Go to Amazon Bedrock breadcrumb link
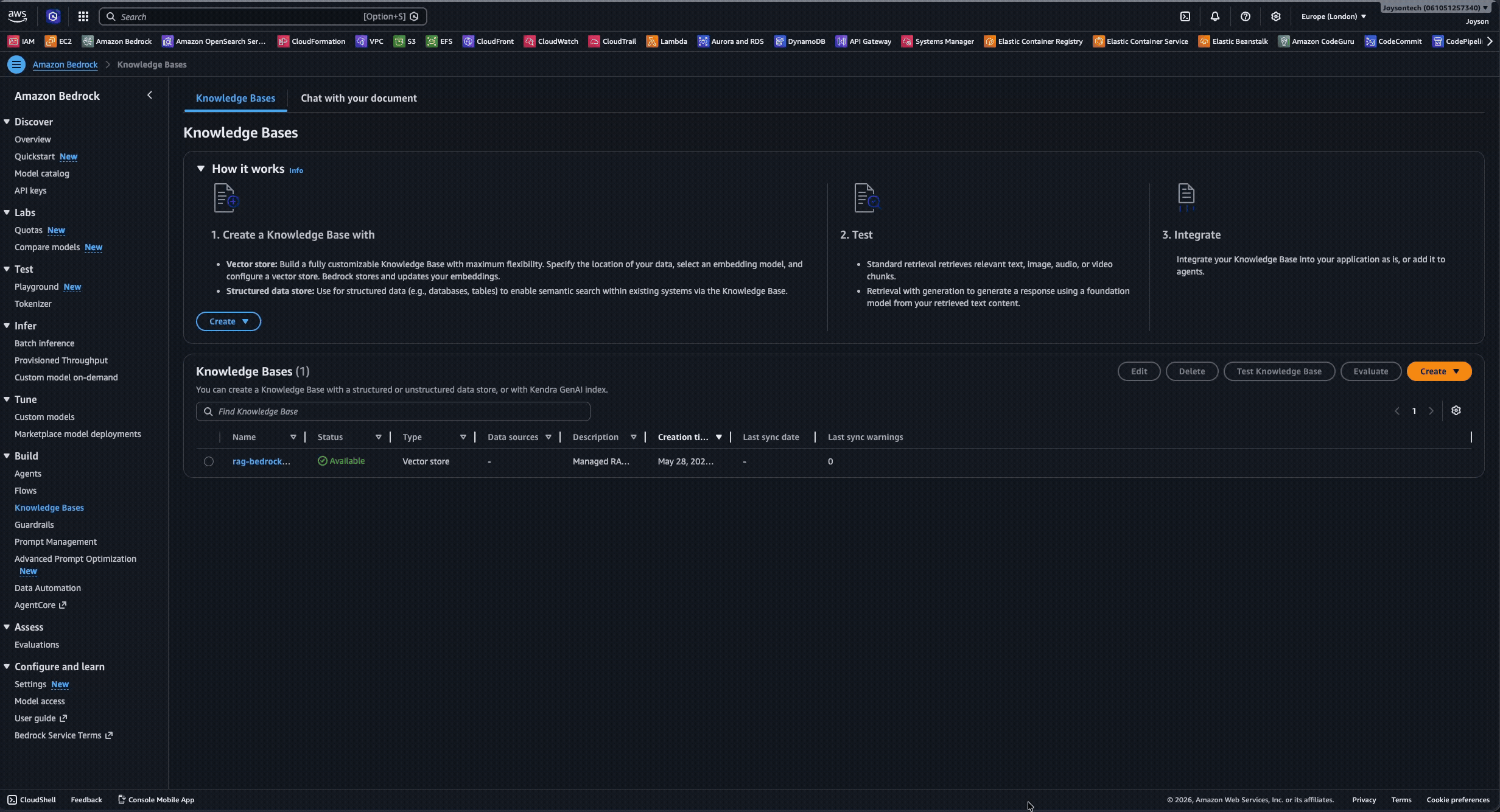The width and height of the screenshot is (1500, 812). tap(65, 65)
